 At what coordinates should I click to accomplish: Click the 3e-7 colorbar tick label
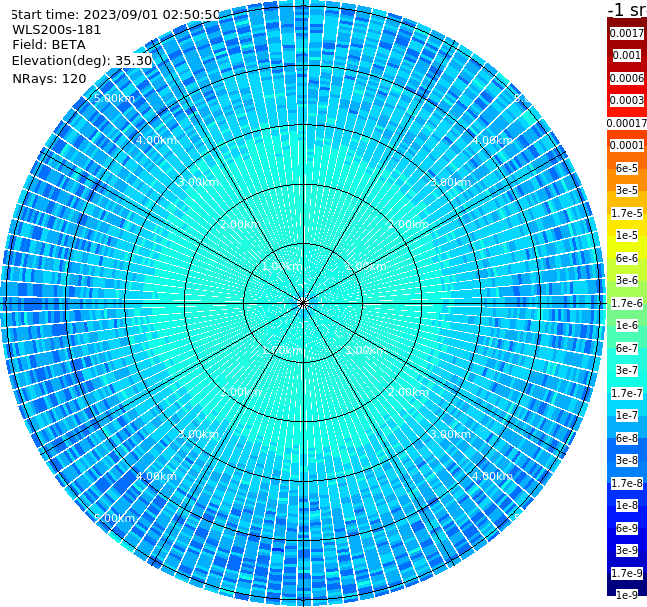click(x=627, y=370)
